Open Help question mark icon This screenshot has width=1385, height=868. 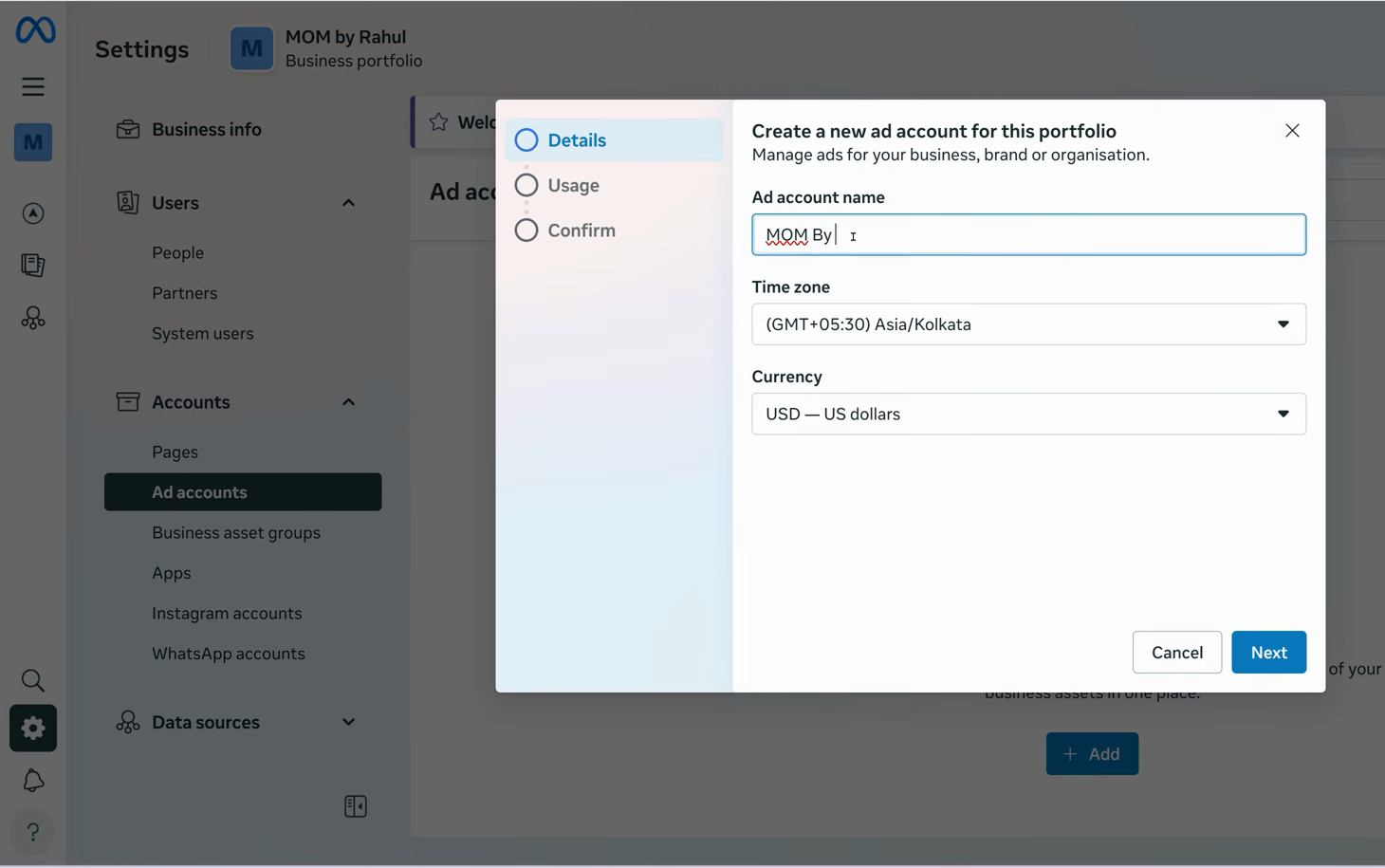pos(33,832)
